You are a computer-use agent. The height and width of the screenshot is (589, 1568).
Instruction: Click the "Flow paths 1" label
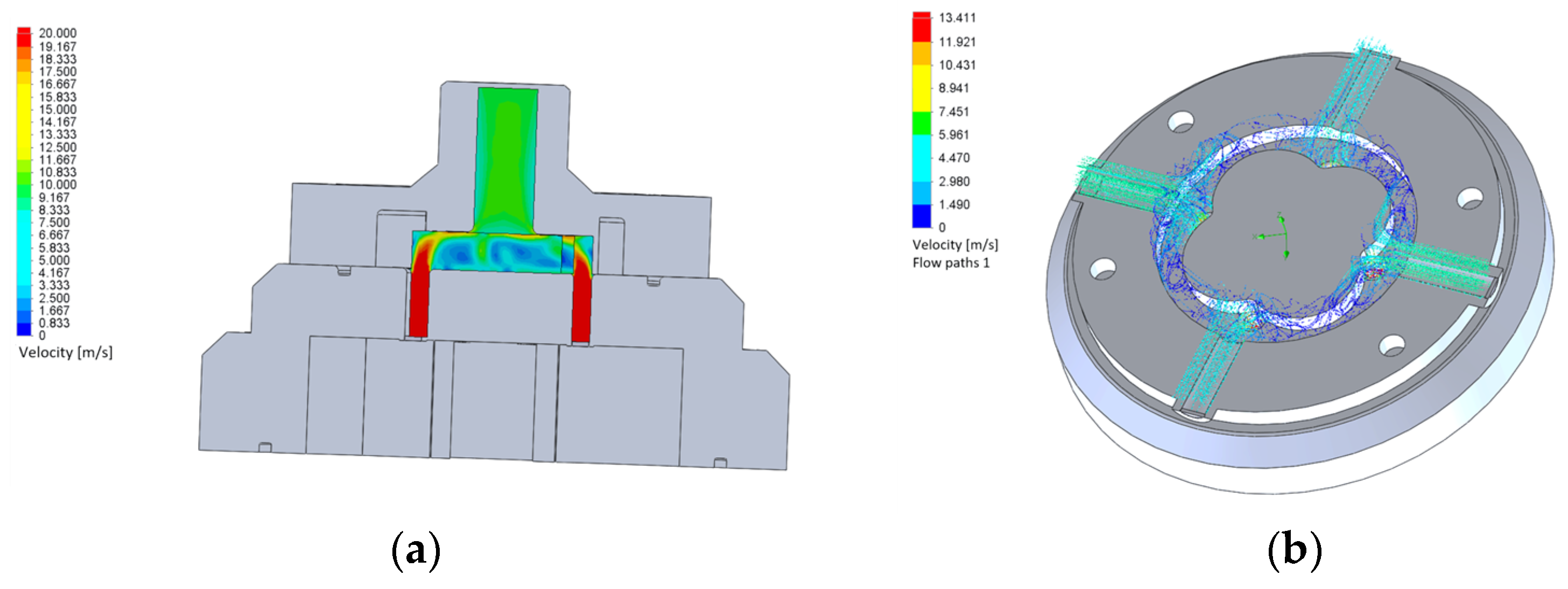click(x=951, y=263)
